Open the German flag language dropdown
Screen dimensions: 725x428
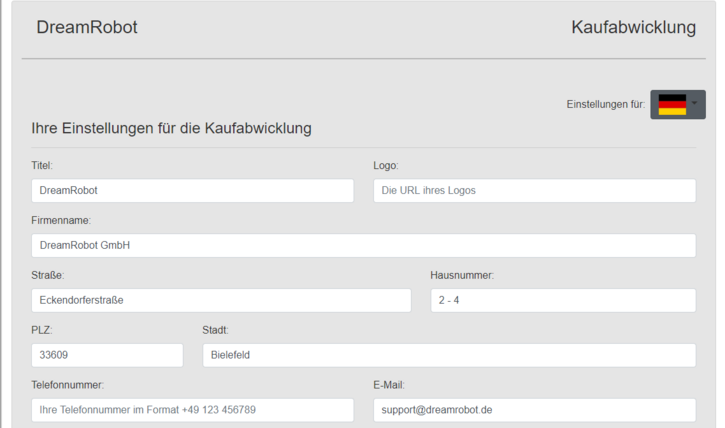pos(677,104)
